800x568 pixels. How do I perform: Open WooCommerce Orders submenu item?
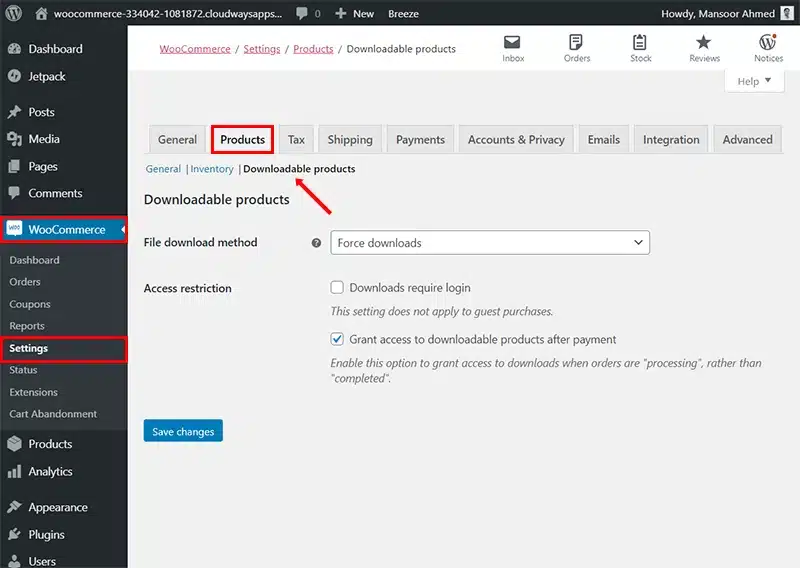[24, 282]
